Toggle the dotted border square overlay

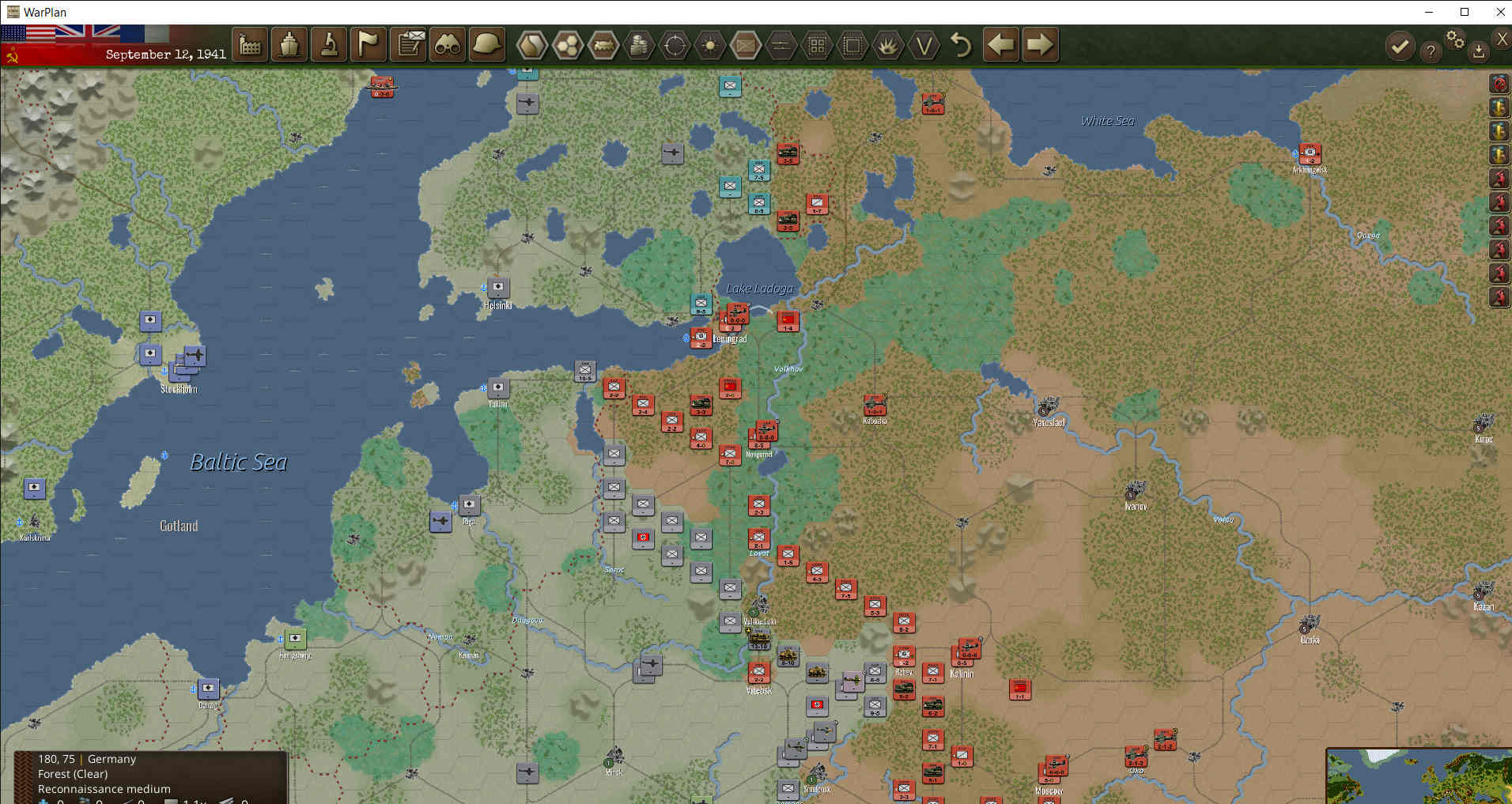point(852,45)
